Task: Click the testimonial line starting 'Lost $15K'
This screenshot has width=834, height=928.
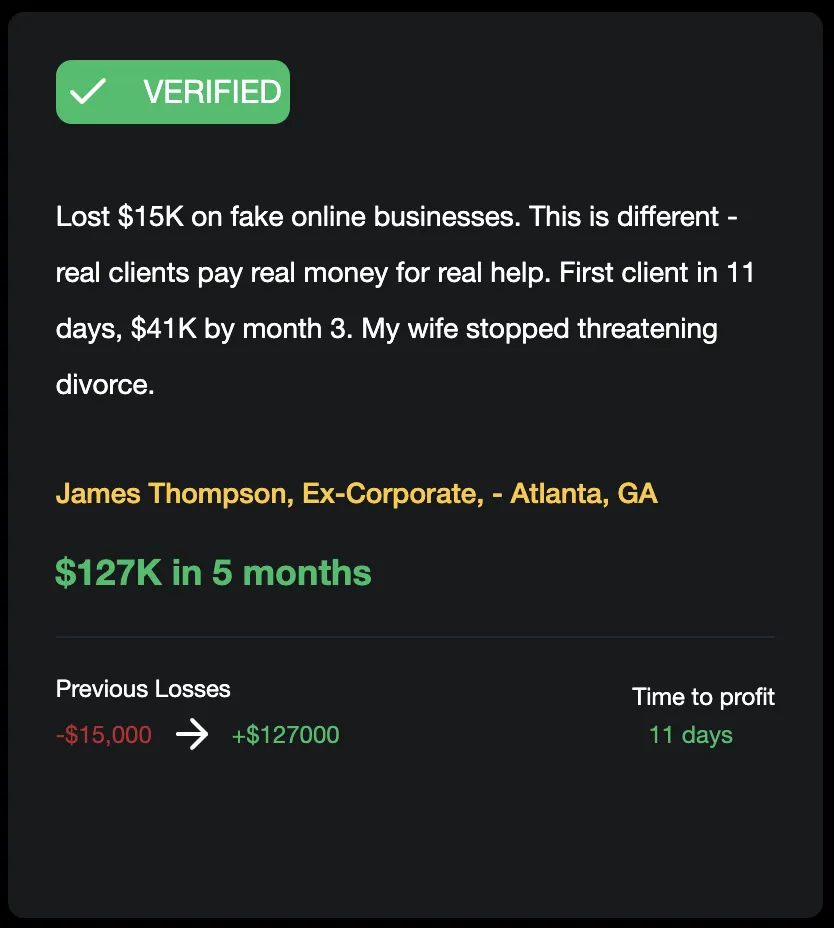Action: click(x=397, y=217)
